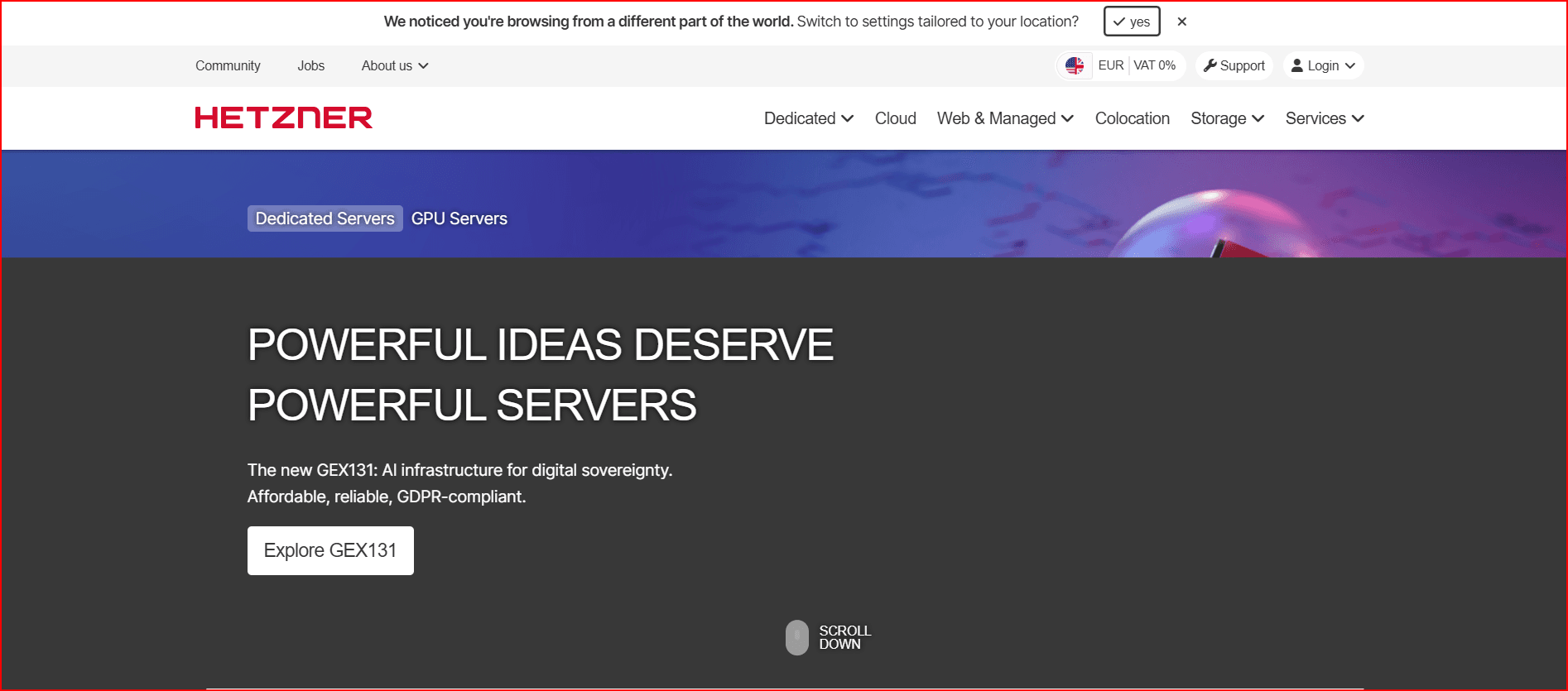This screenshot has height=691, width=1568.
Task: Select the Dedicated Servers tab
Action: click(325, 218)
